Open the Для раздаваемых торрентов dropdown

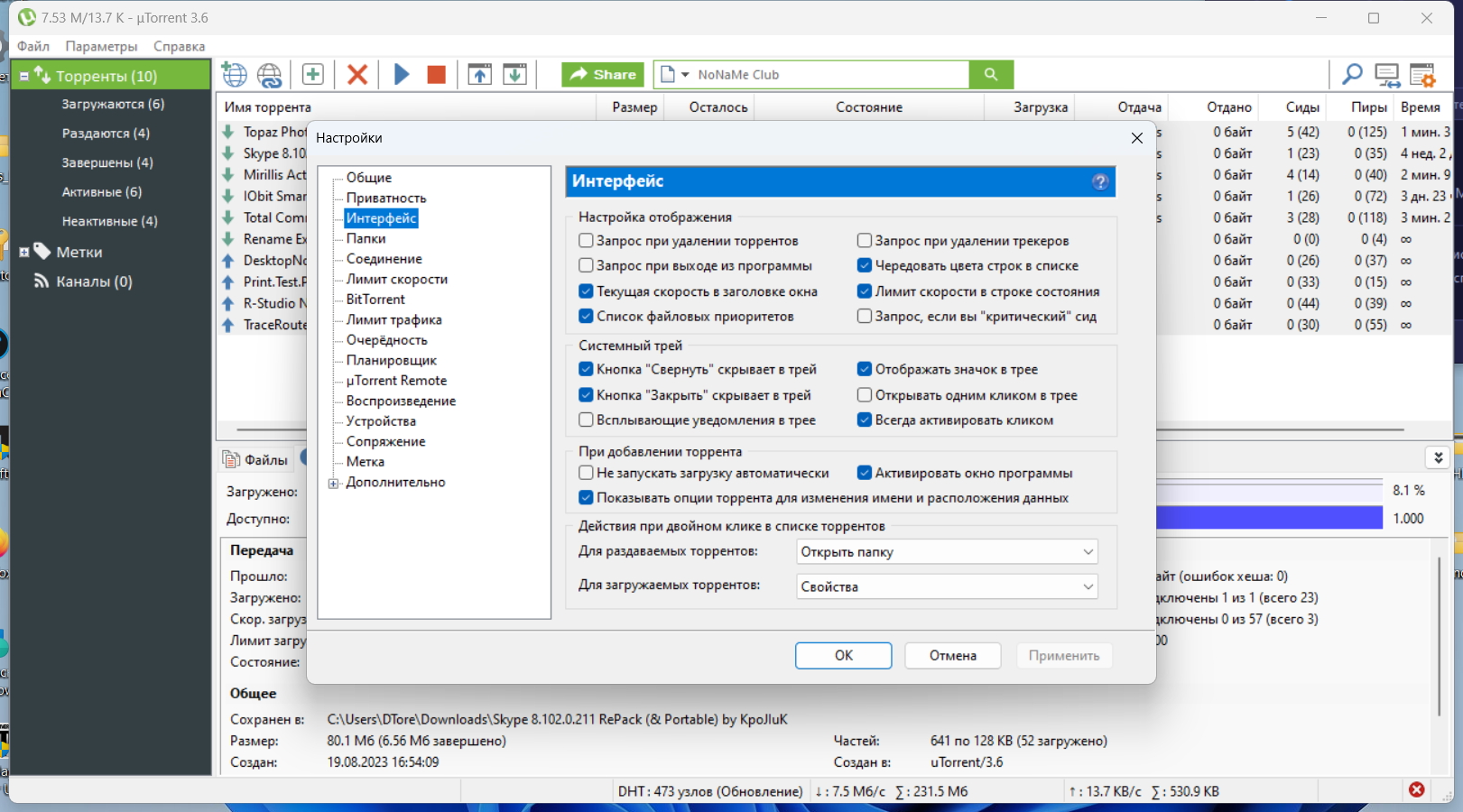[x=948, y=551]
